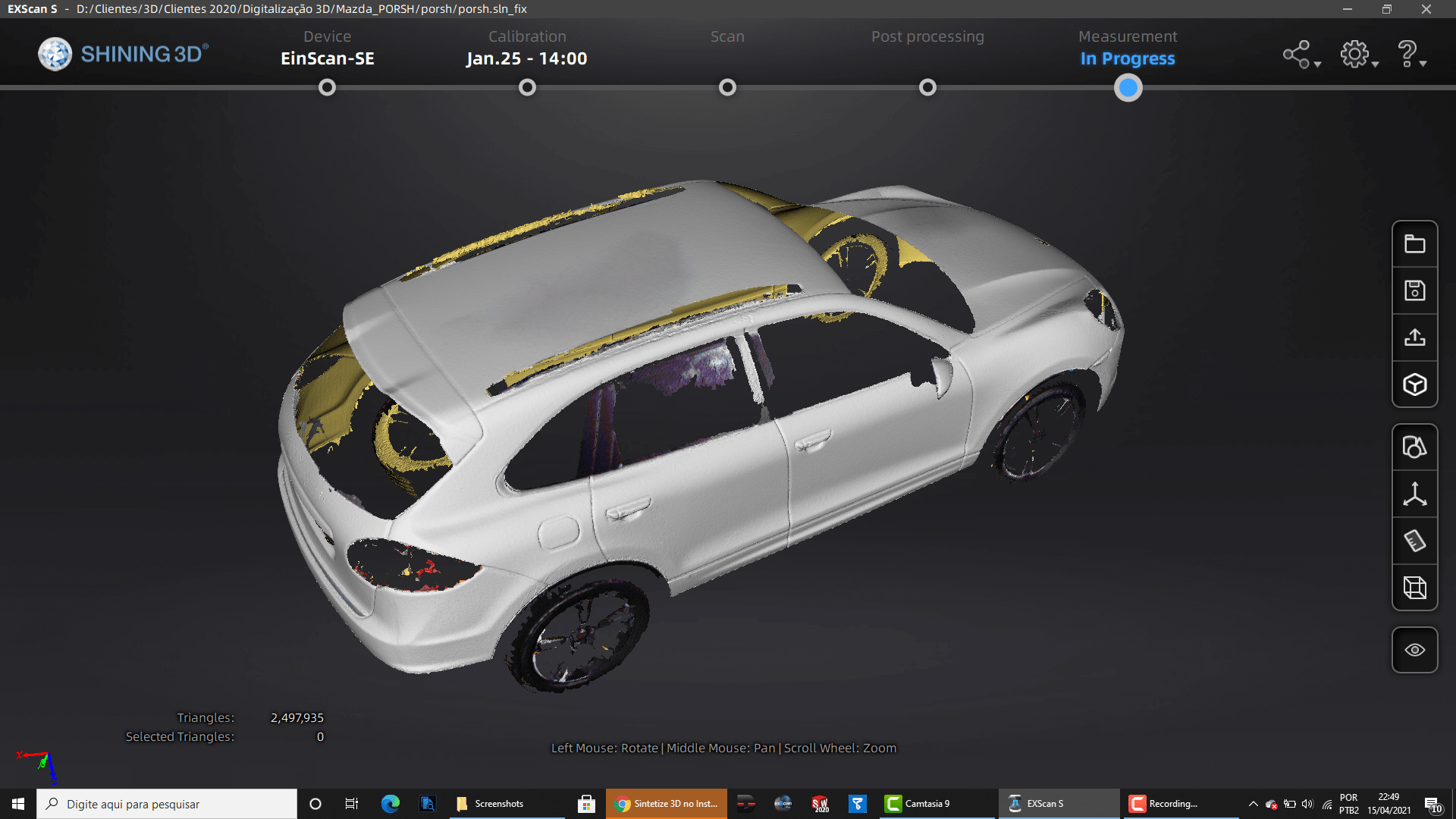Open the Windows Start menu
Viewport: 1456px width, 819px height.
pyautogui.click(x=18, y=804)
